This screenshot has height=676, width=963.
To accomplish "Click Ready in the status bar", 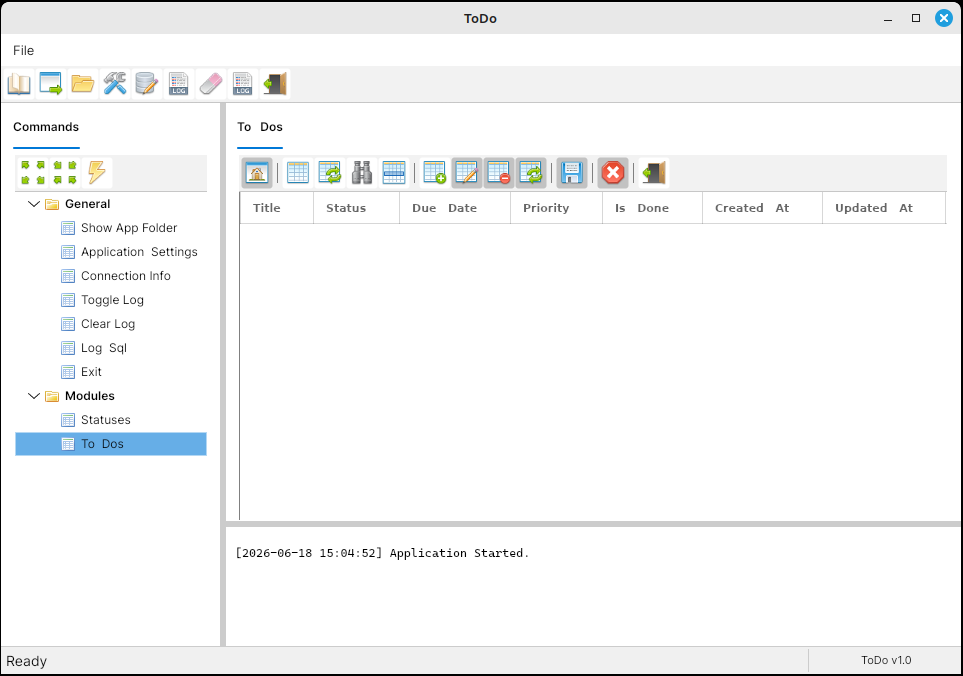I will (x=26, y=661).
